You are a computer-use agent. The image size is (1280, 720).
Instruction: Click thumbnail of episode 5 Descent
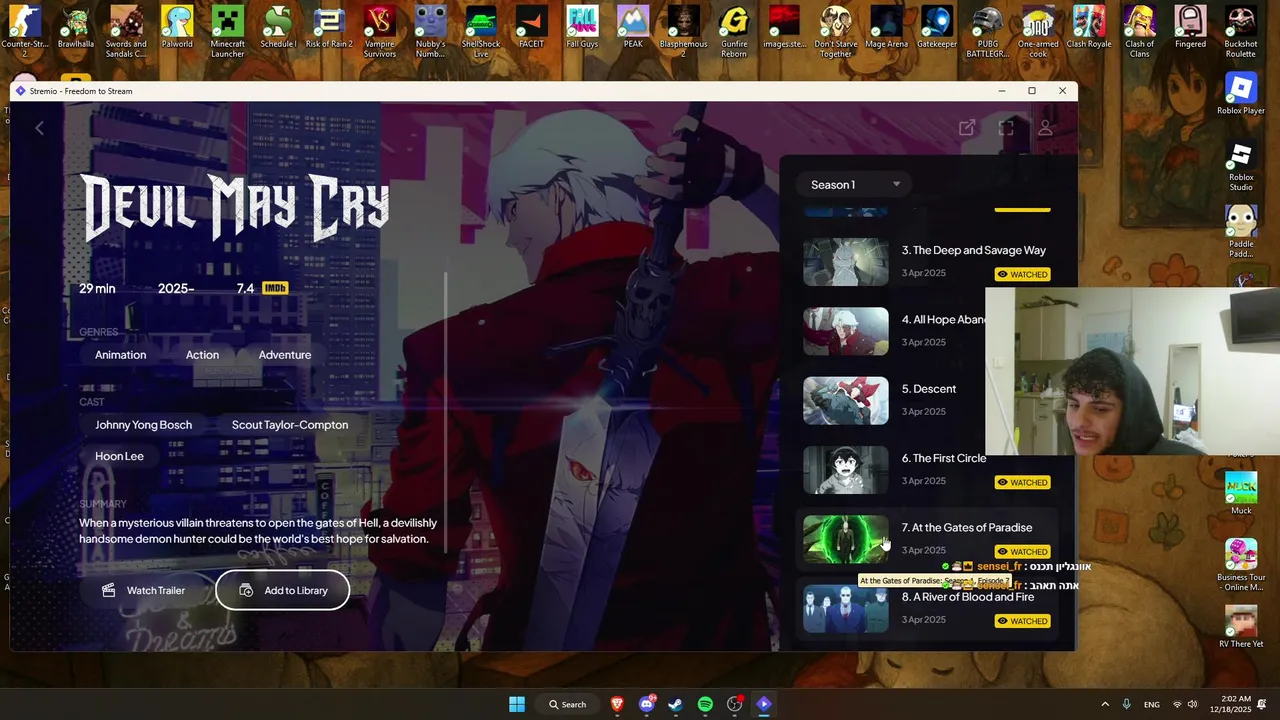pyautogui.click(x=845, y=400)
